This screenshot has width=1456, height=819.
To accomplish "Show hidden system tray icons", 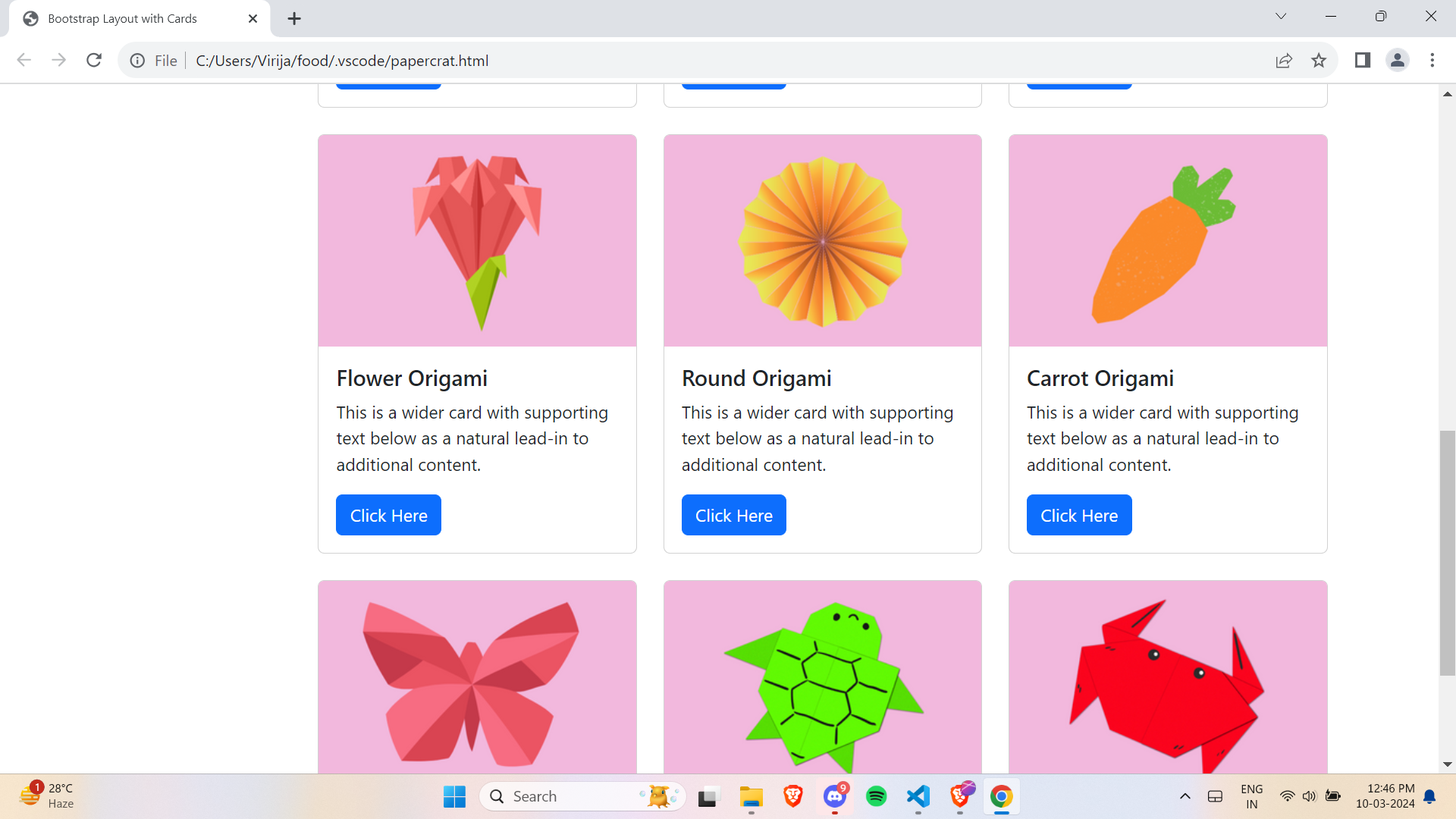I will [1185, 796].
